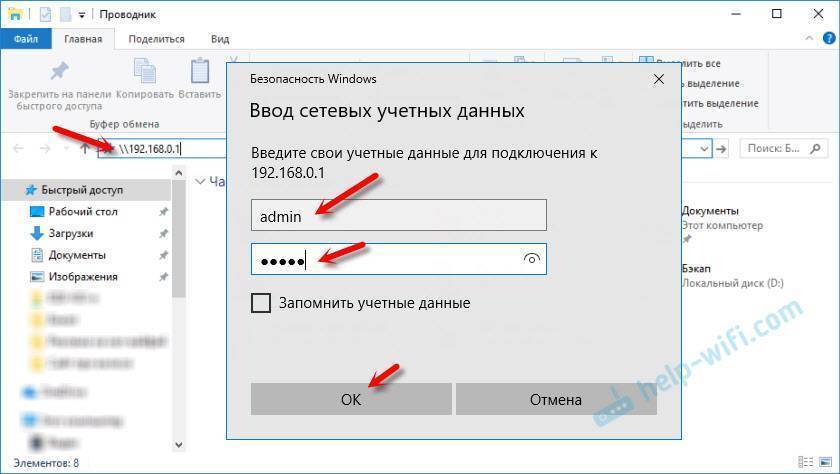The width and height of the screenshot is (840, 474).
Task: Navigate with the address bar go arrow
Action: [722, 149]
